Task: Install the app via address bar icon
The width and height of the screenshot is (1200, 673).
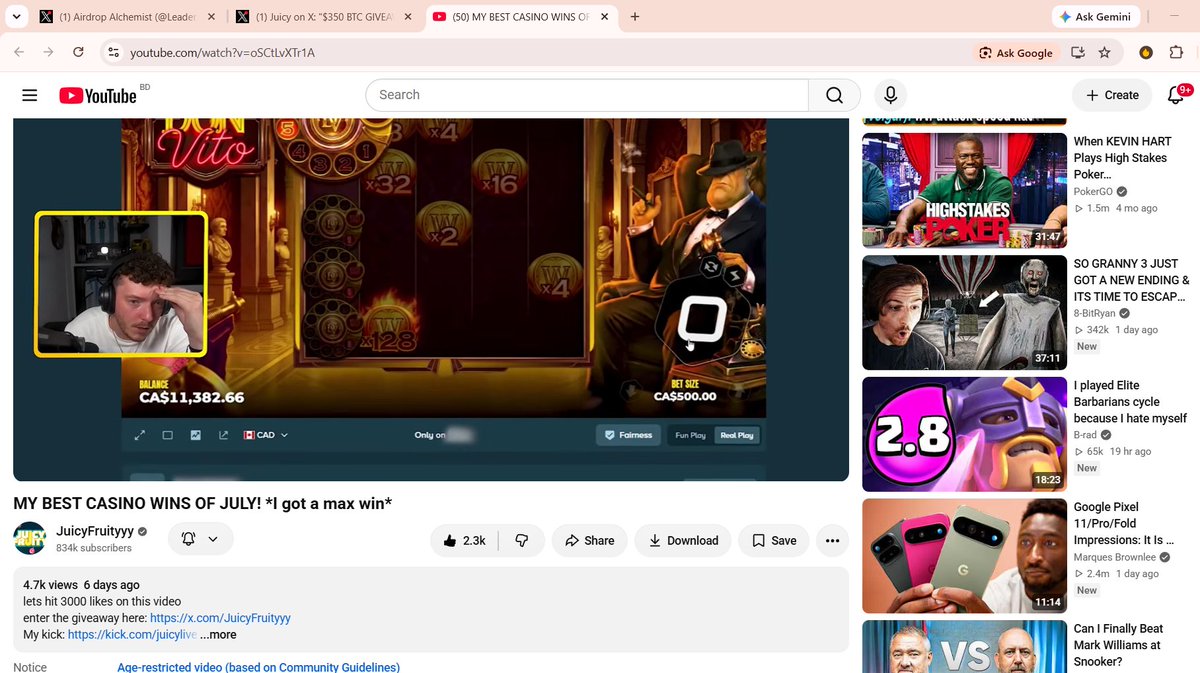Action: (x=1077, y=52)
